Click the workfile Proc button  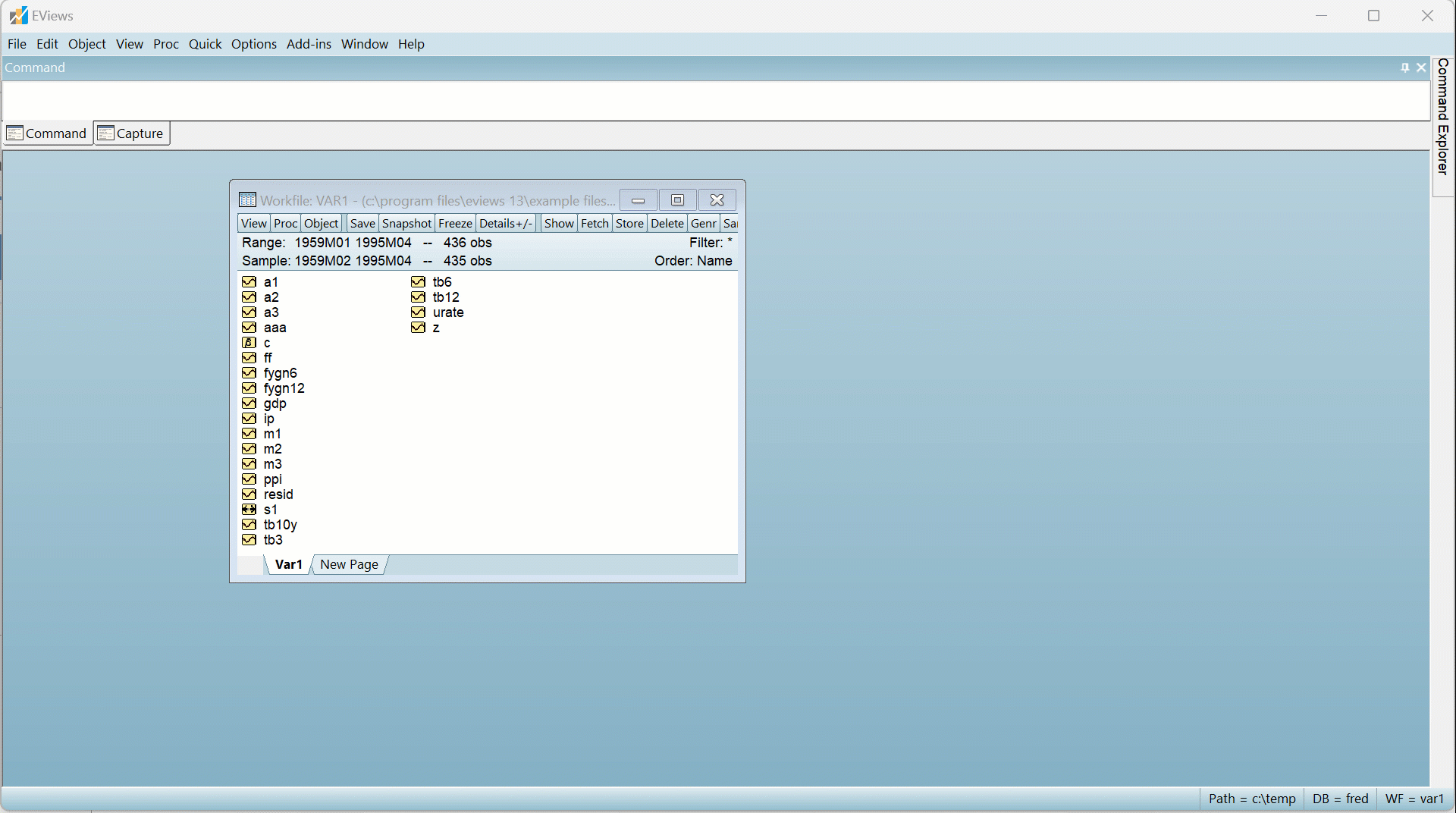[285, 223]
